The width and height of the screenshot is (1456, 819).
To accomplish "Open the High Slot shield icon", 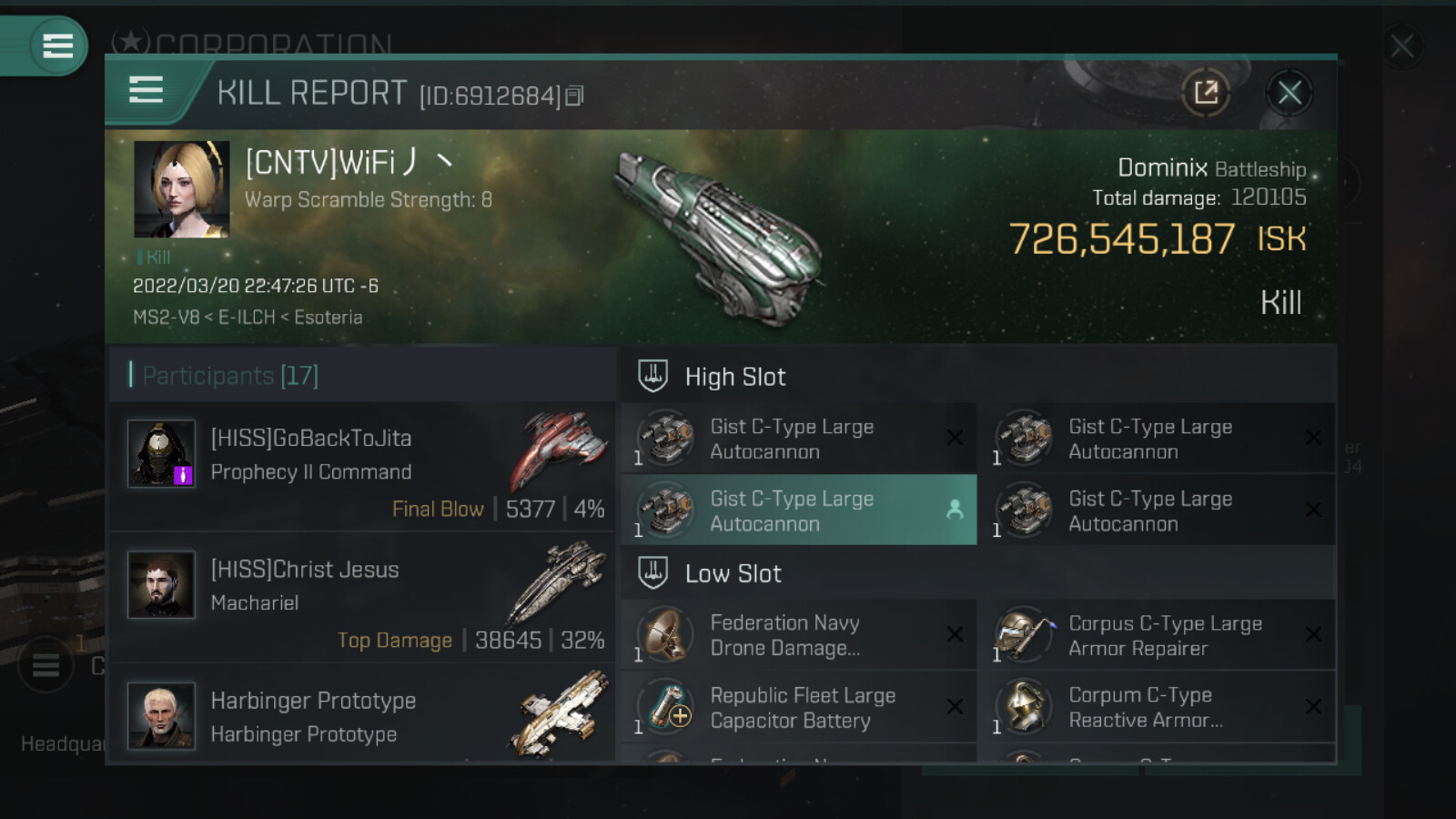I will pyautogui.click(x=652, y=376).
